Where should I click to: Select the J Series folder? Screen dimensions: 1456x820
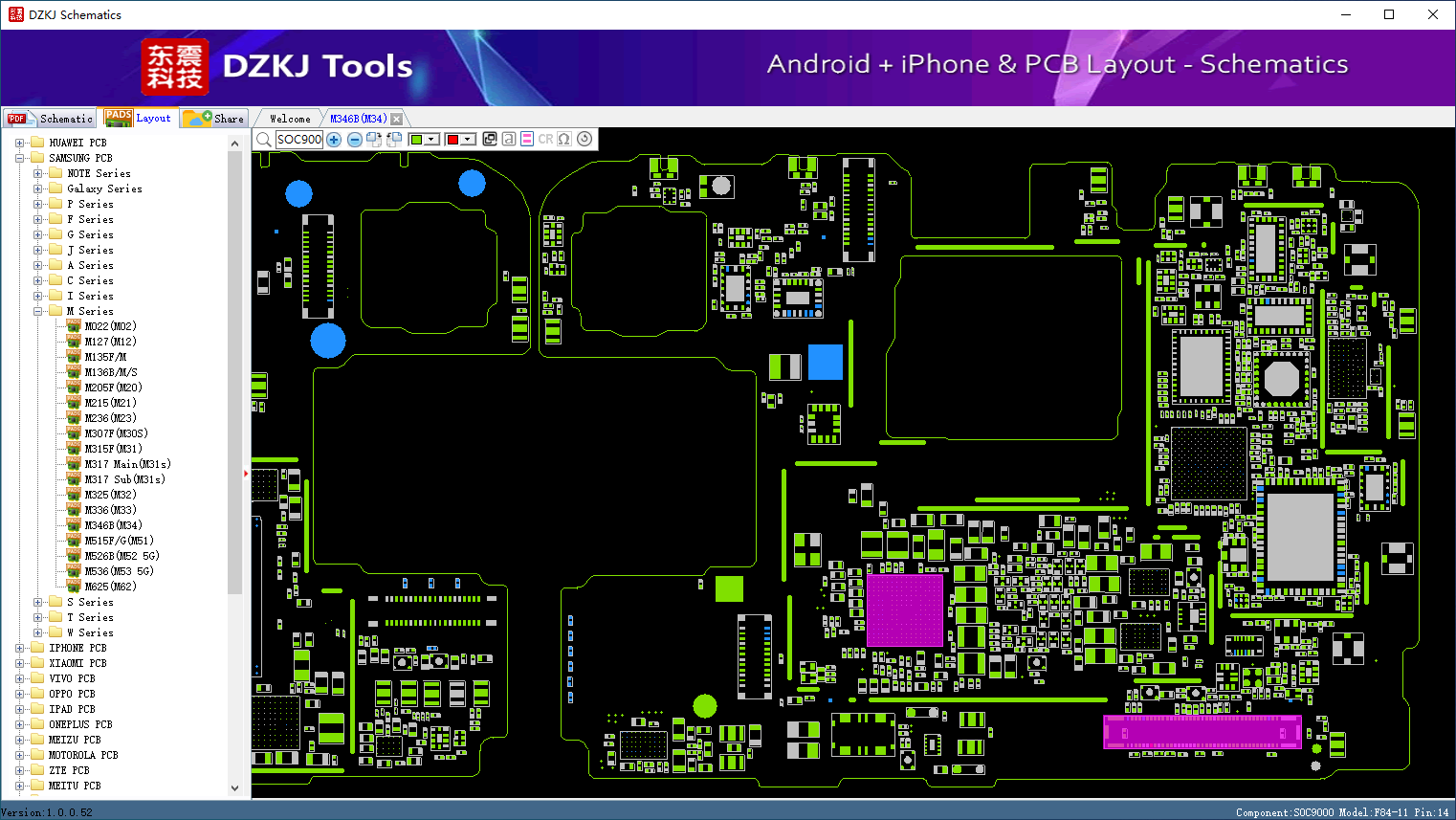[90, 250]
